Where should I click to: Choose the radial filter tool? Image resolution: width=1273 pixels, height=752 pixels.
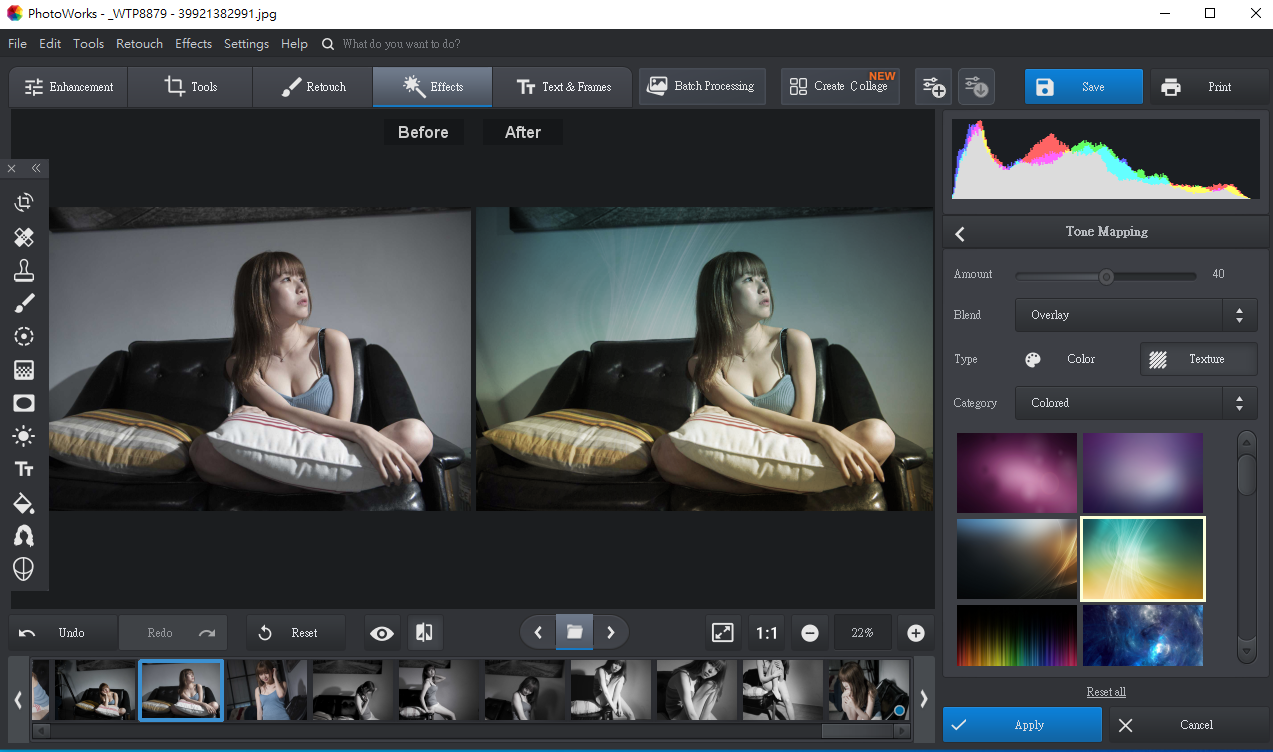pos(24,336)
